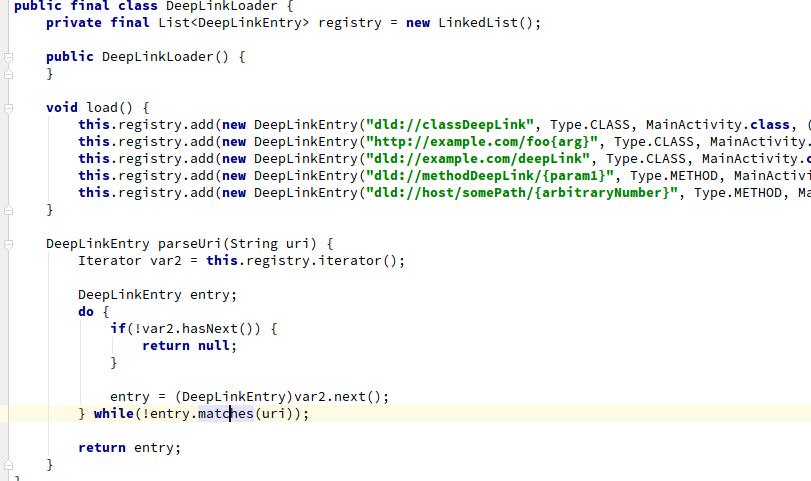Viewport: 811px width, 481px height.
Task: Click "Type.CLASS" on the http://example.com/foo{arg} line
Action: [x=654, y=142]
